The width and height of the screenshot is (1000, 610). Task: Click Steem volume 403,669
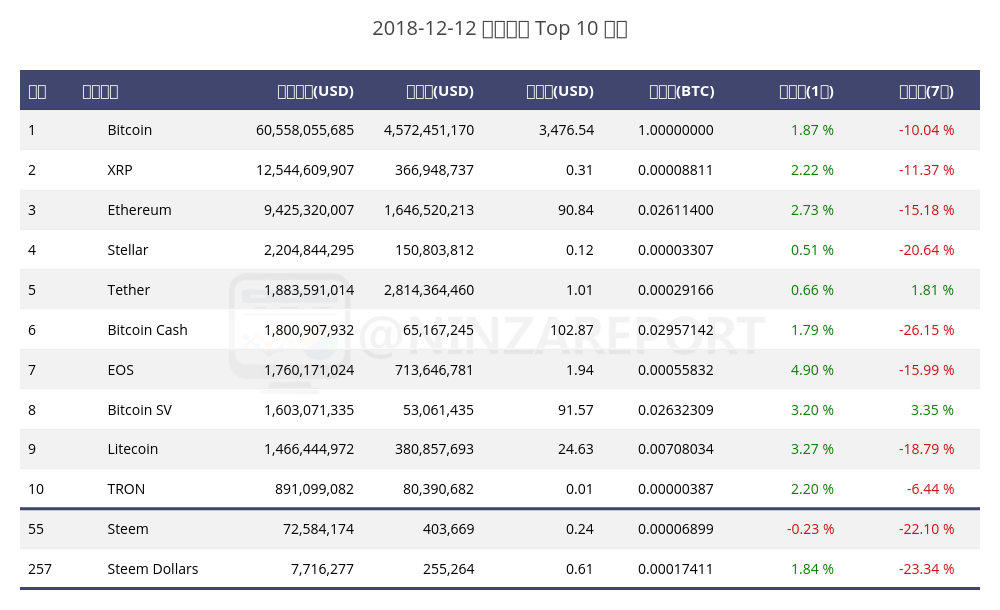(x=448, y=529)
